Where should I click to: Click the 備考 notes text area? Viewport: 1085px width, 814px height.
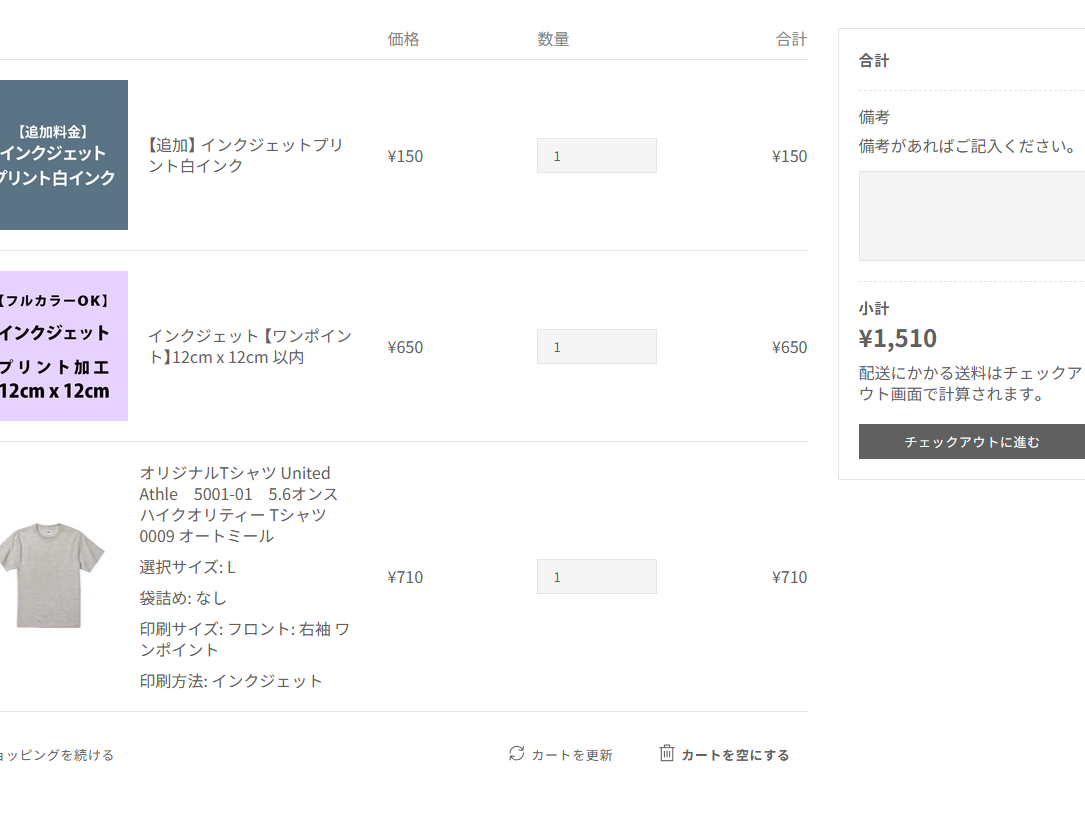971,215
